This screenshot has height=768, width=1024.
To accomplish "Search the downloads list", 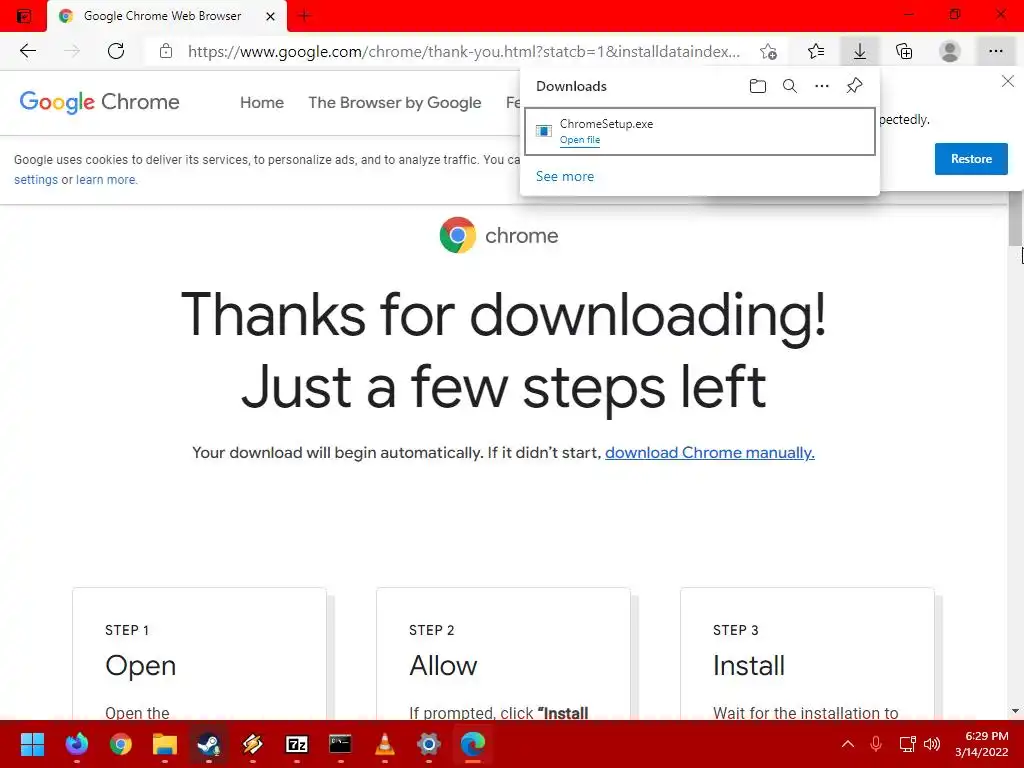I will tap(790, 86).
